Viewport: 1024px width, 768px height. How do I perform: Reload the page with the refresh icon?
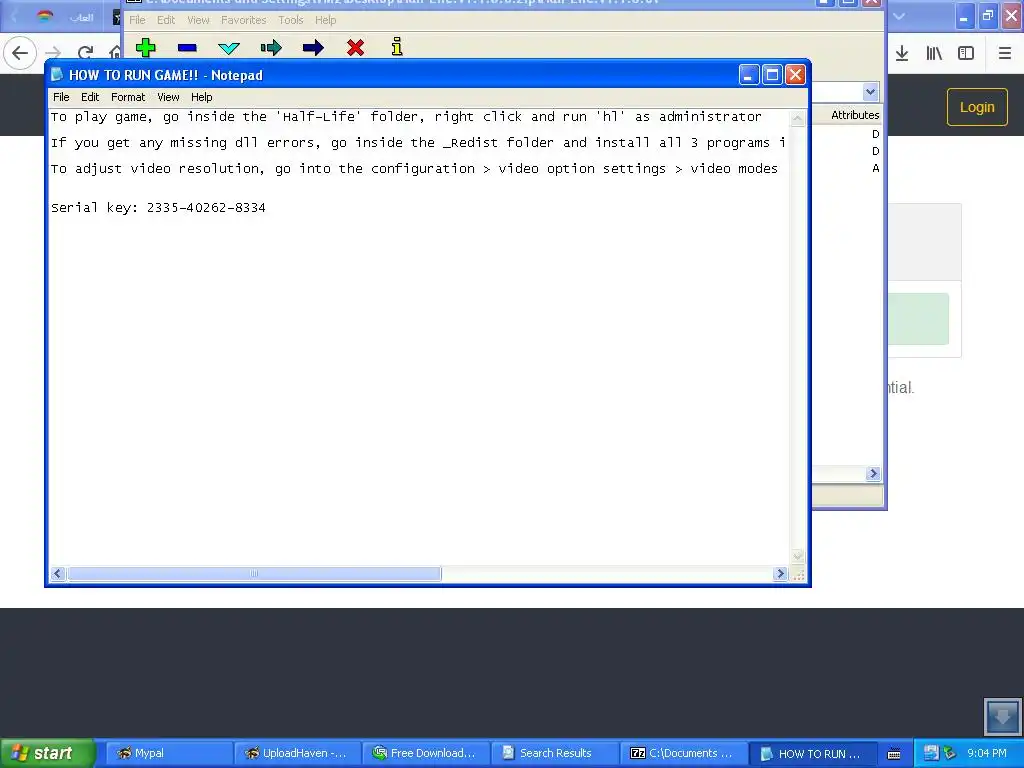coord(85,53)
